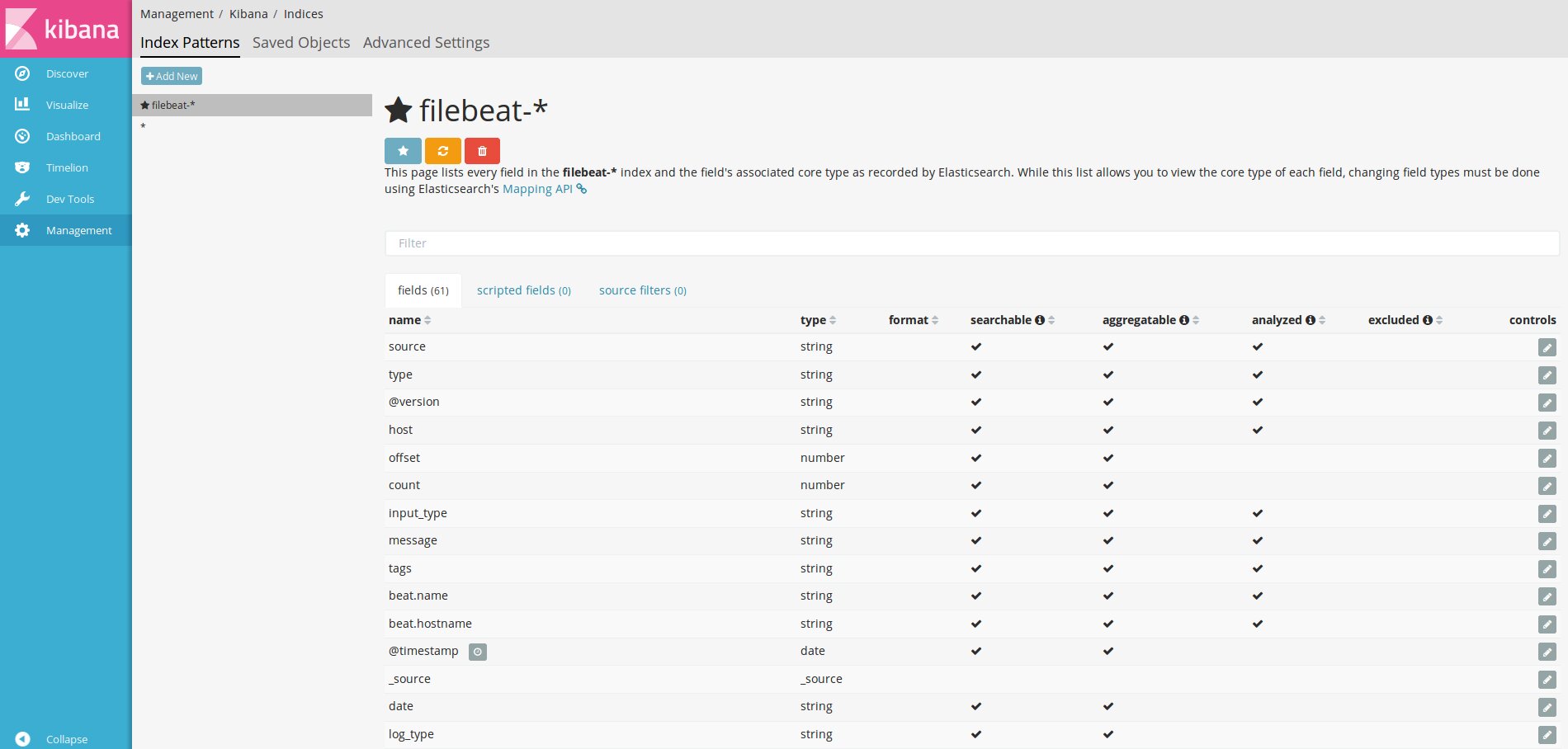Viewport: 1568px width, 749px height.
Task: Open the Visualize section
Action: (66, 105)
